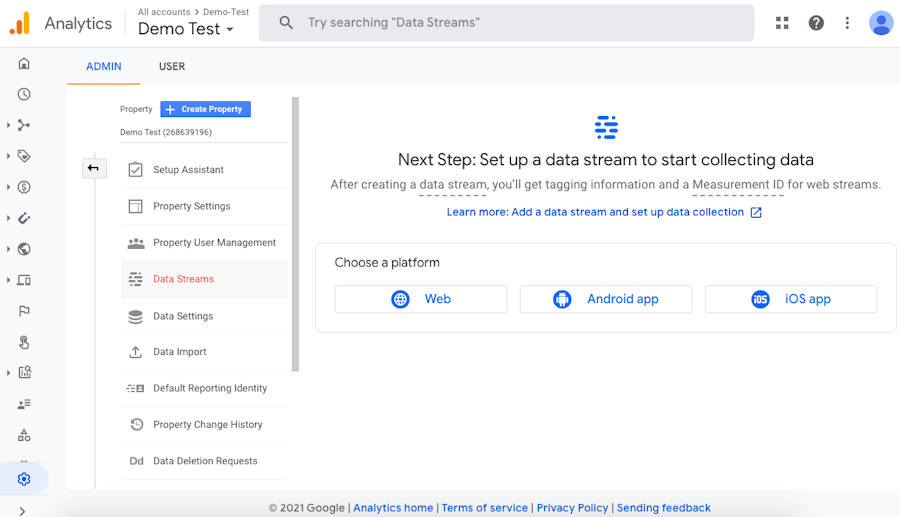Open Monetization dollar icon in sidebar

click(24, 187)
